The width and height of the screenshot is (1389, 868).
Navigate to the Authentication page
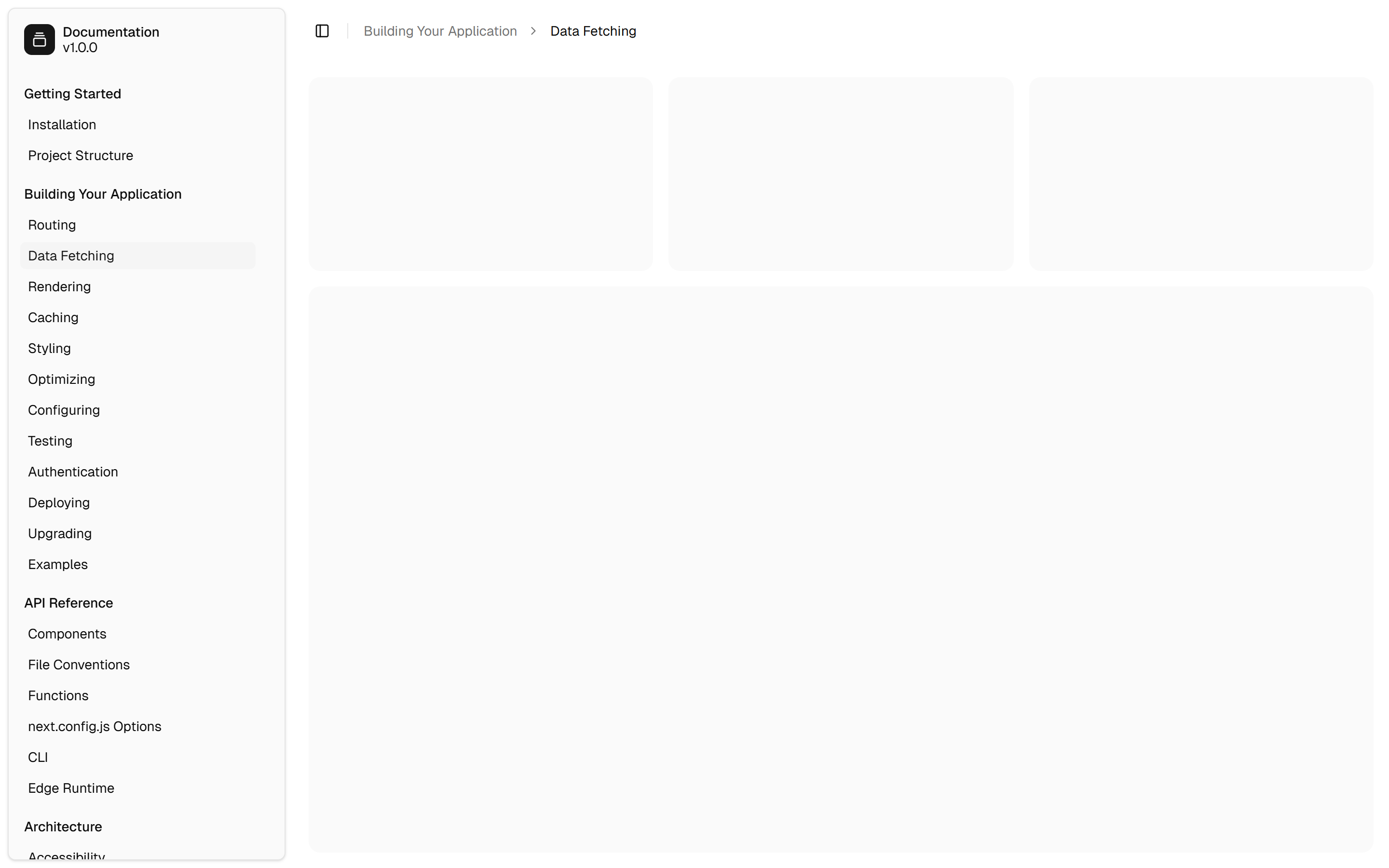coord(73,472)
